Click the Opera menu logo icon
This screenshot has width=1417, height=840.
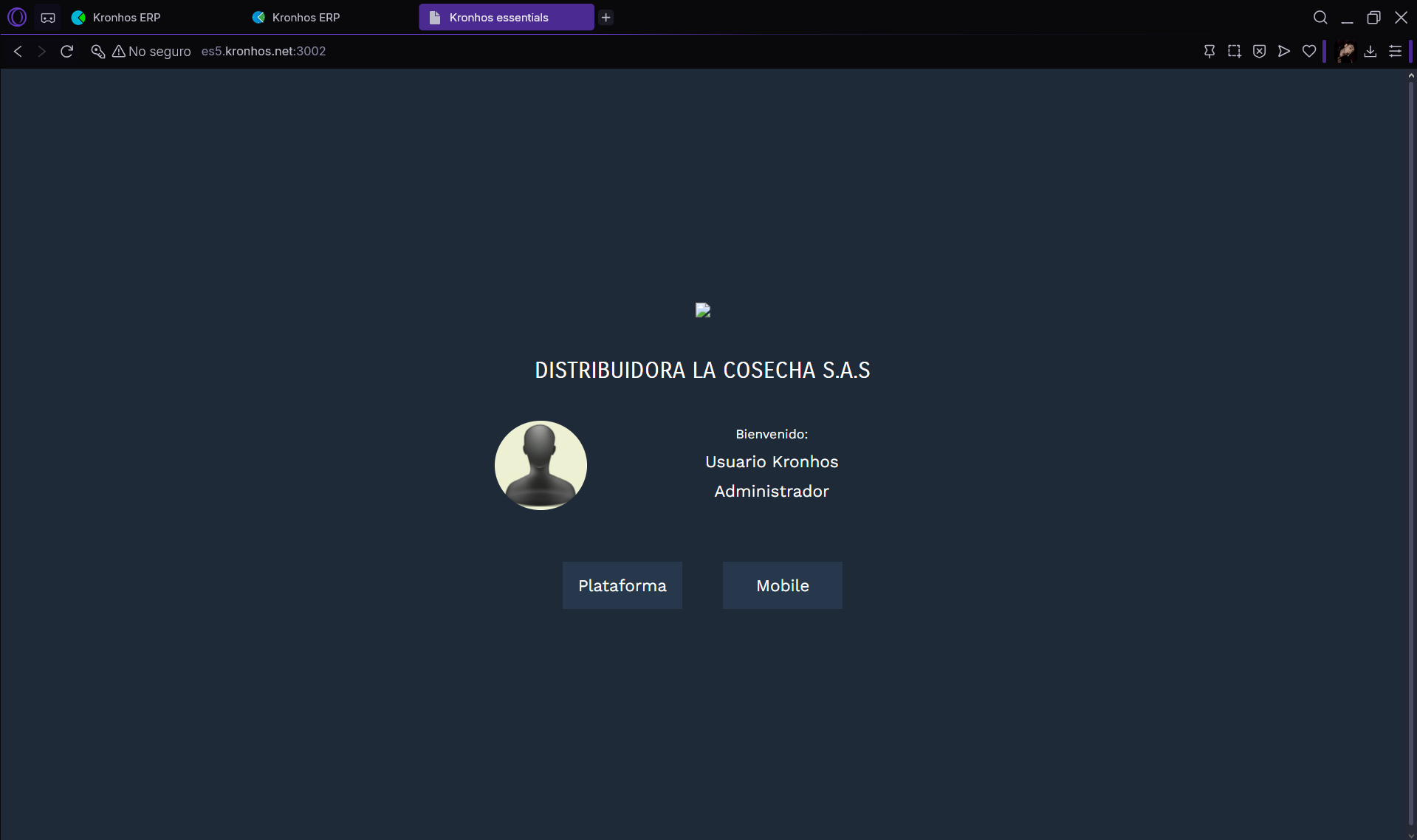click(17, 17)
